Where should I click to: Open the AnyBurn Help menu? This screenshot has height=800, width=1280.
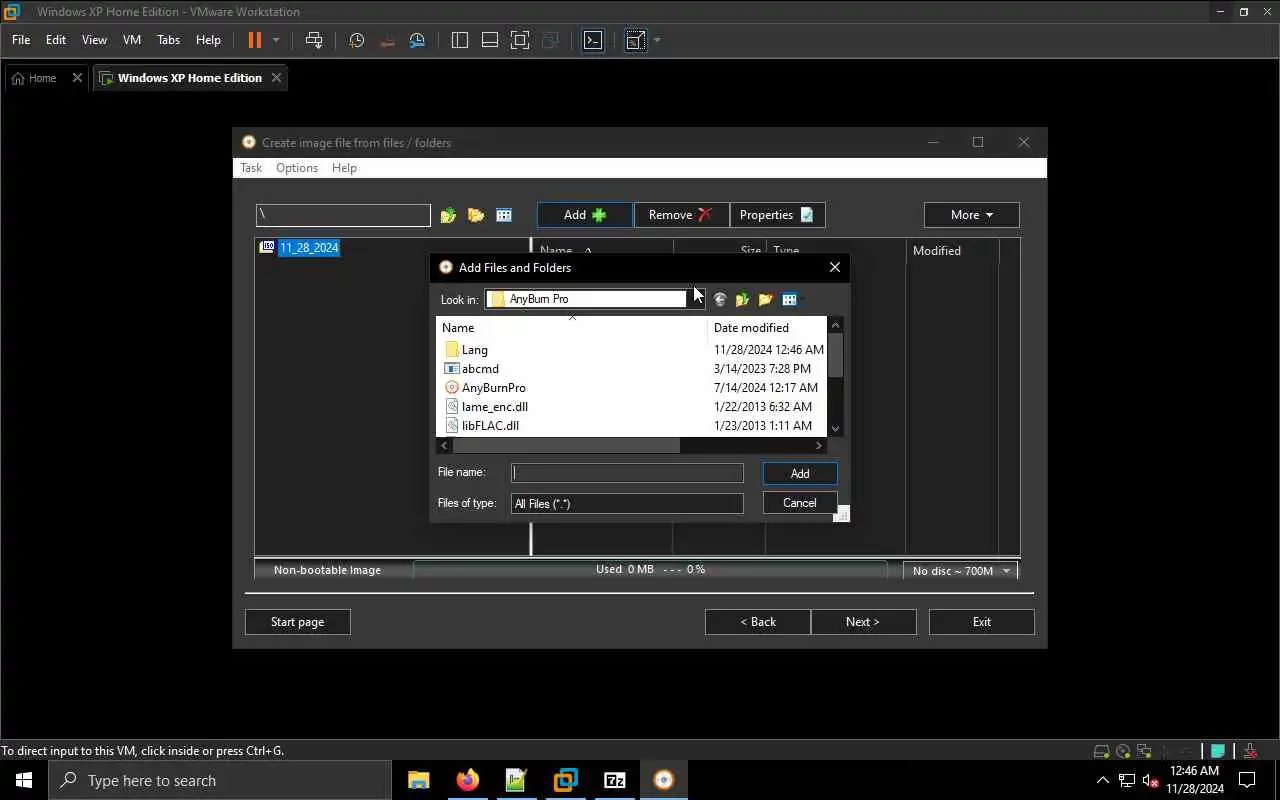click(344, 168)
